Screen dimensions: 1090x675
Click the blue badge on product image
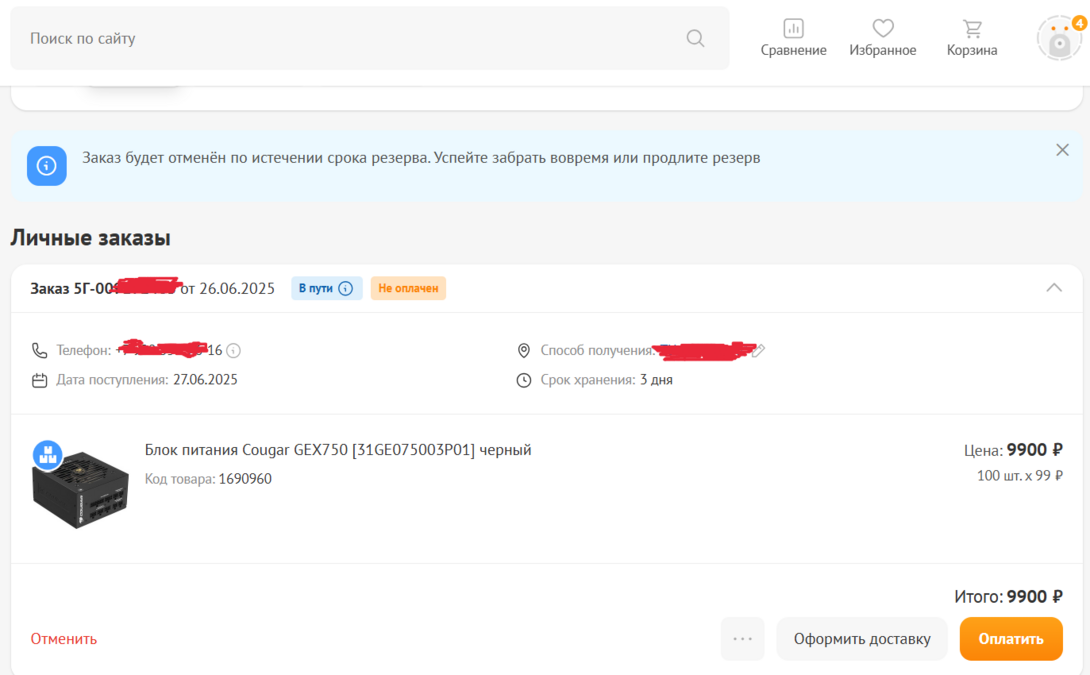47,454
